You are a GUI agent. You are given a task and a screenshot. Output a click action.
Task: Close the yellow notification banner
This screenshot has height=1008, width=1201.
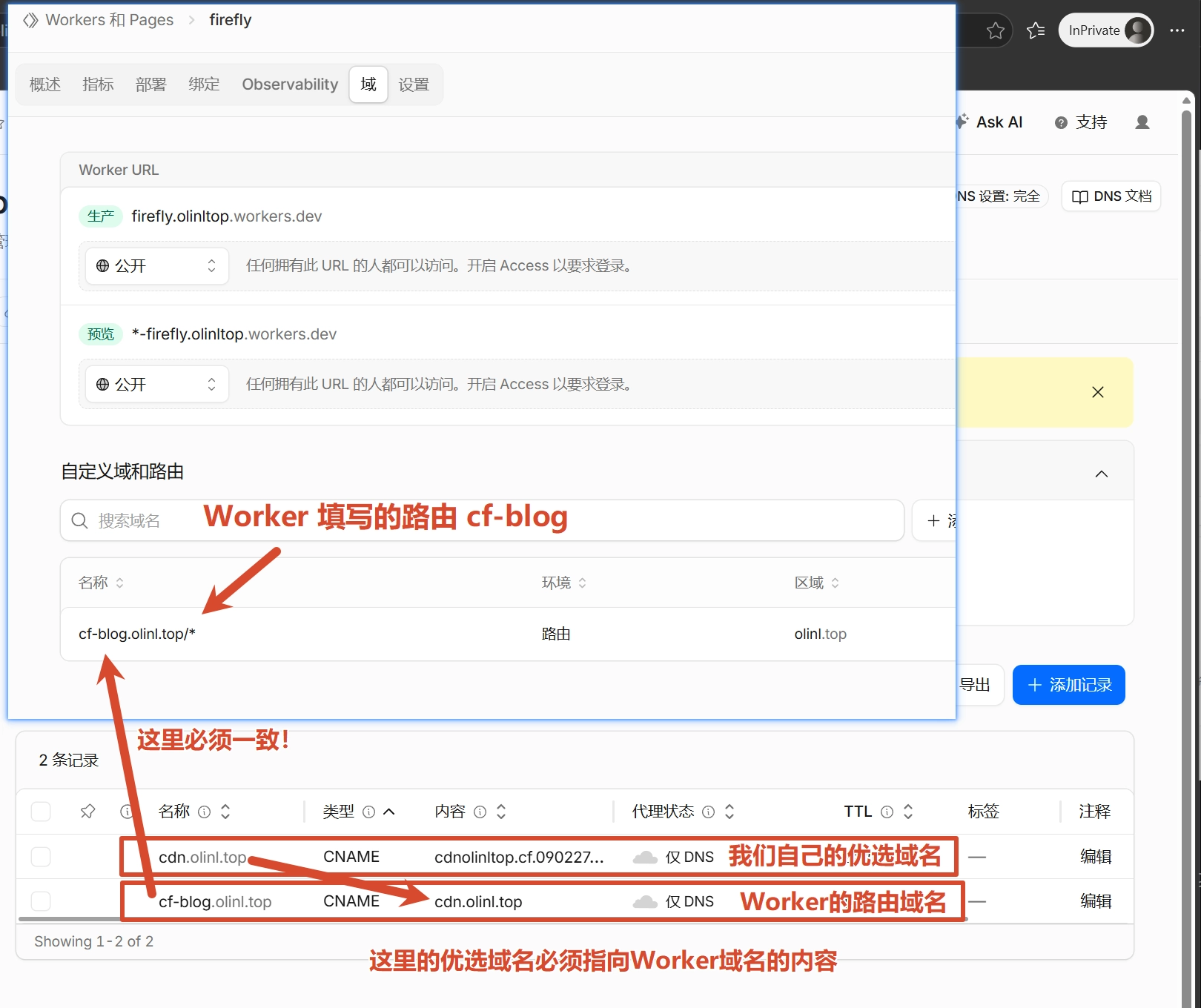pos(1098,392)
